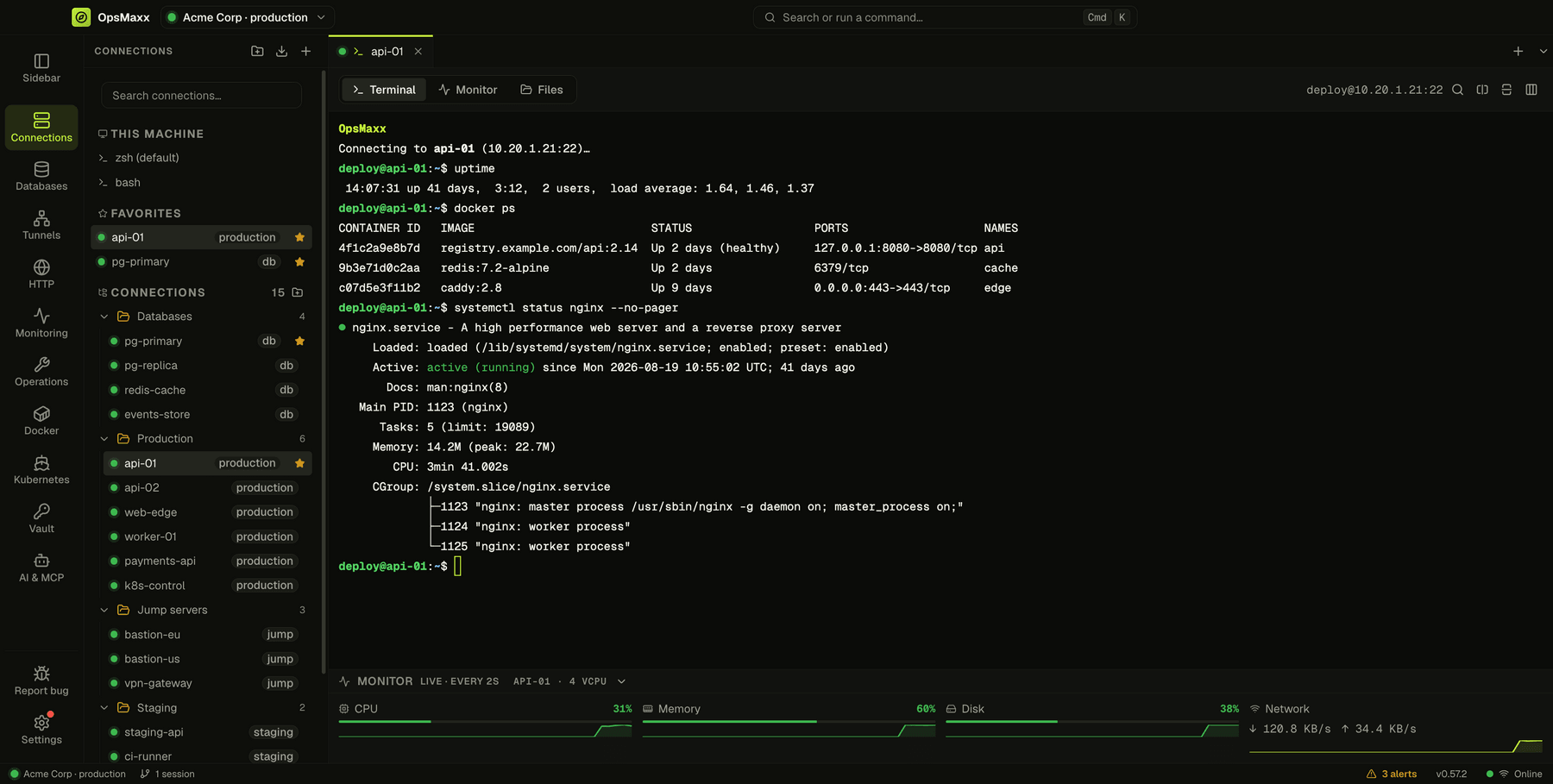The image size is (1553, 784).
Task: Click the import connections icon
Action: click(x=281, y=51)
